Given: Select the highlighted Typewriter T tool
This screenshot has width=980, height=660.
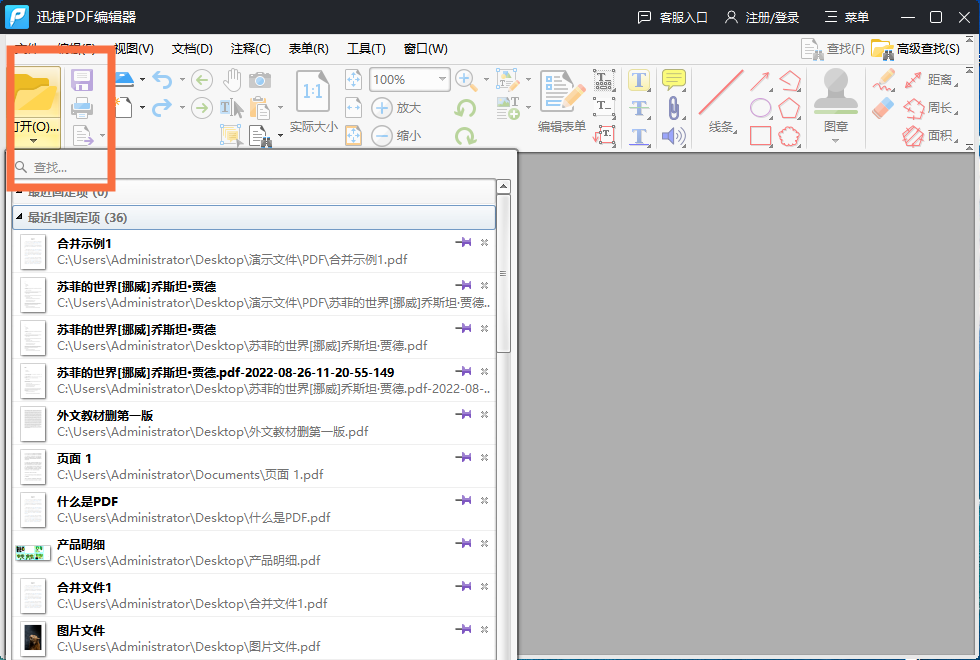Looking at the screenshot, I should [x=639, y=80].
